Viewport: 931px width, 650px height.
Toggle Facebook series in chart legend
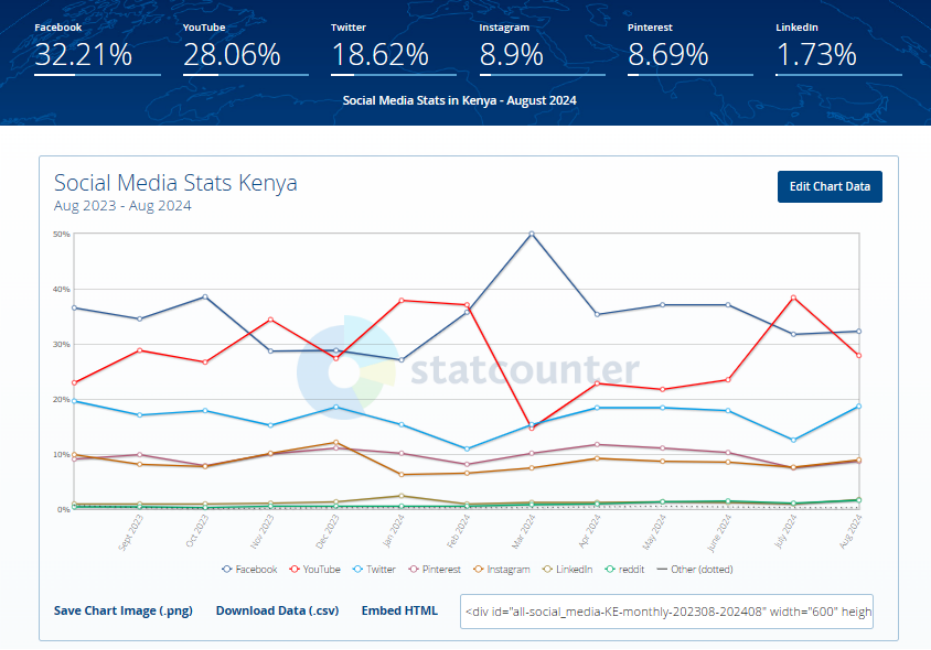tap(249, 569)
